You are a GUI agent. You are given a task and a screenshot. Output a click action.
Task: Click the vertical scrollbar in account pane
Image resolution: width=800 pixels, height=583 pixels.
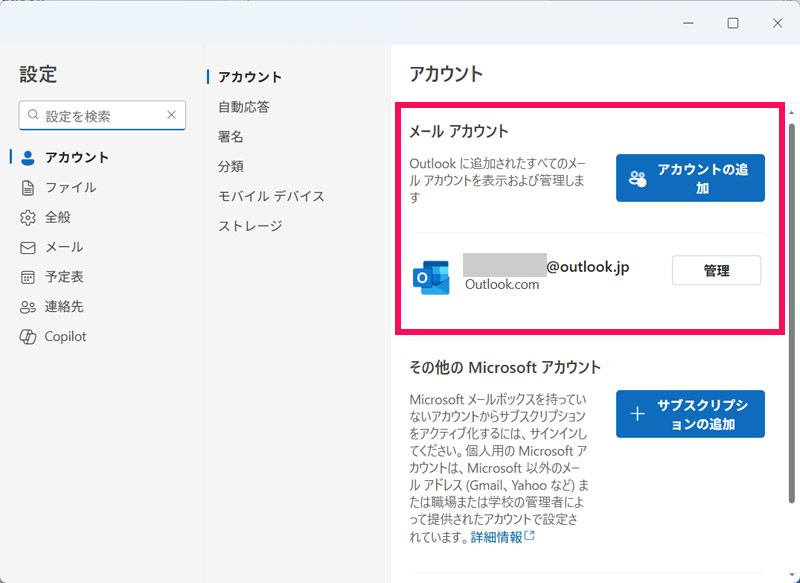point(791,313)
